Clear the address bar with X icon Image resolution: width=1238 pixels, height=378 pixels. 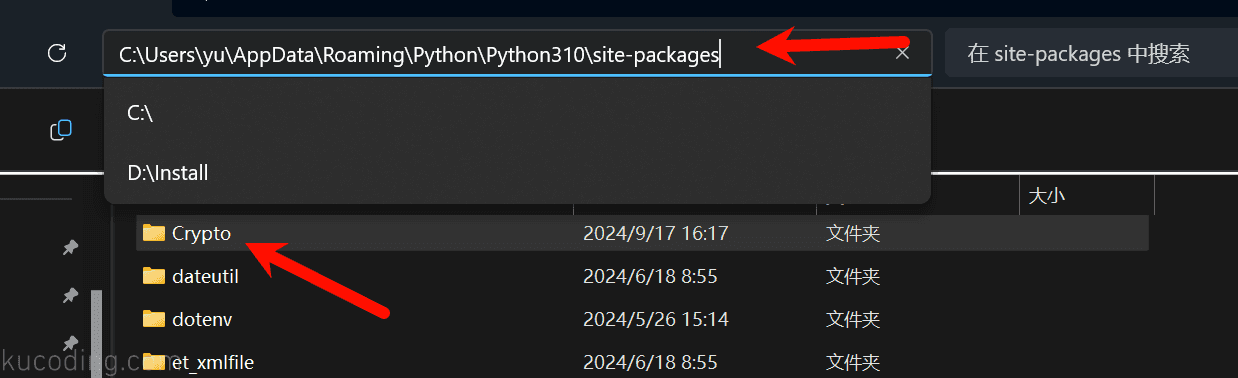[902, 53]
